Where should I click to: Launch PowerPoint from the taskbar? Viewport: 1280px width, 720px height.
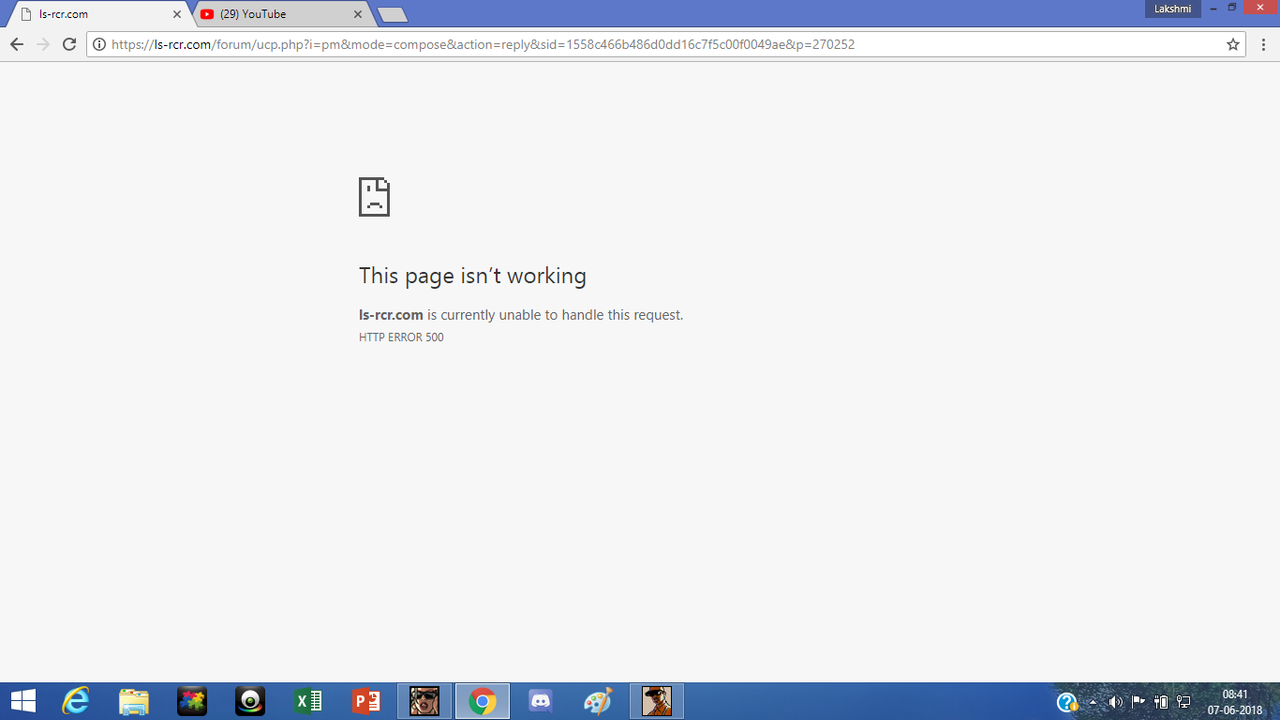[366, 702]
